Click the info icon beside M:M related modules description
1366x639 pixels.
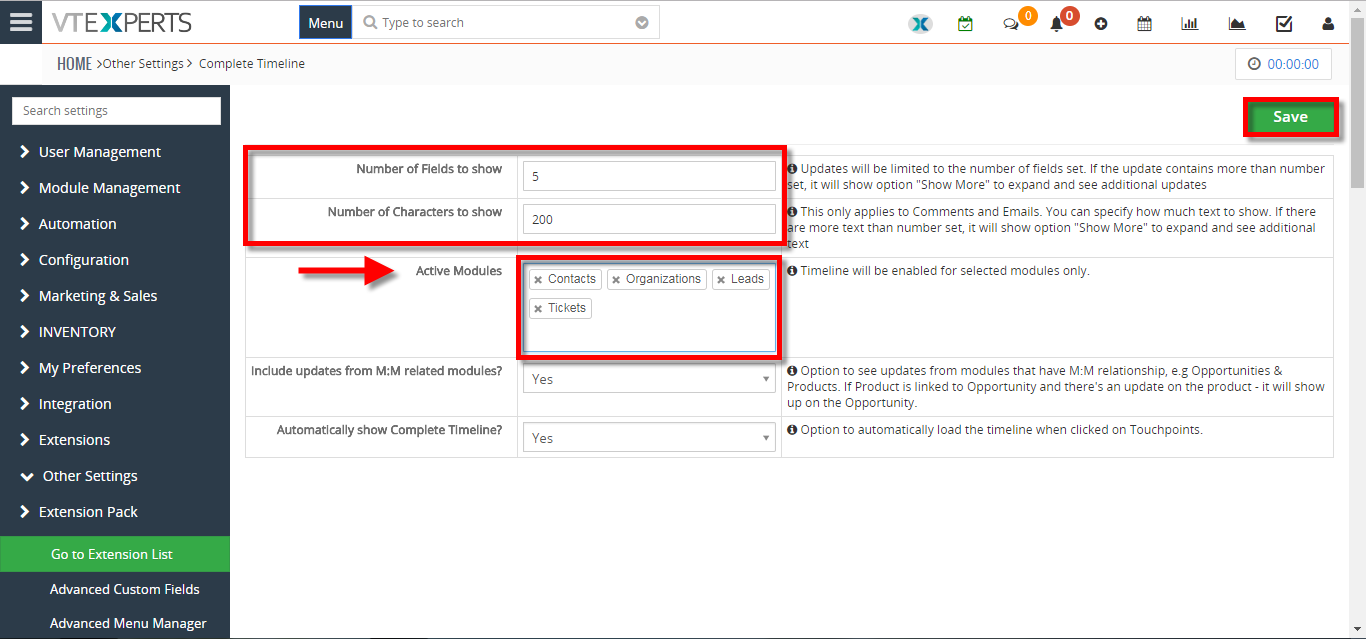coord(792,371)
